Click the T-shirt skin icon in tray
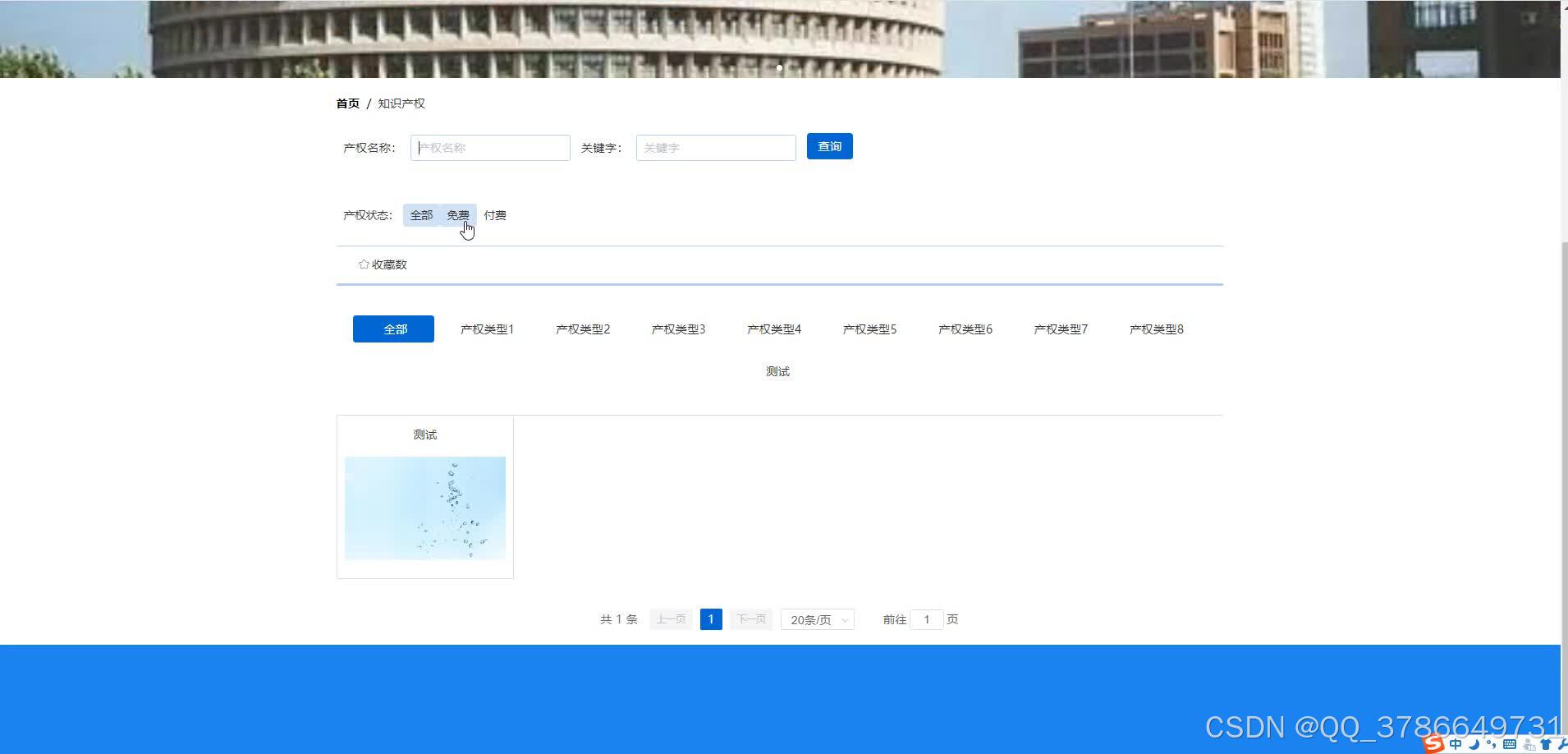This screenshot has width=1568, height=754. point(1547,744)
